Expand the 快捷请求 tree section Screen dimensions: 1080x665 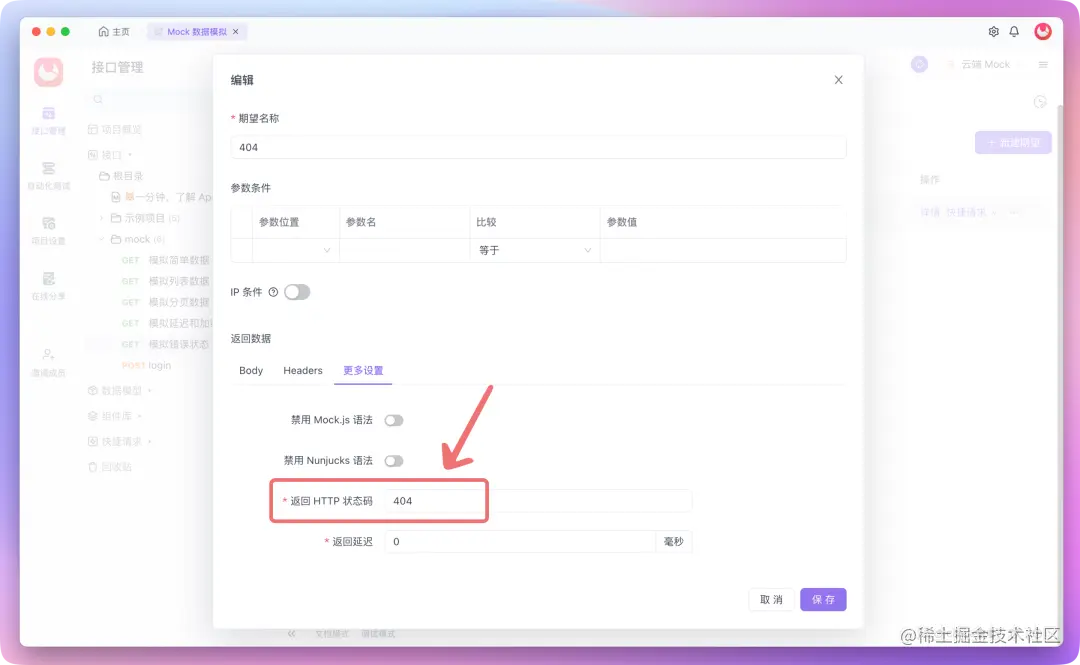point(149,442)
